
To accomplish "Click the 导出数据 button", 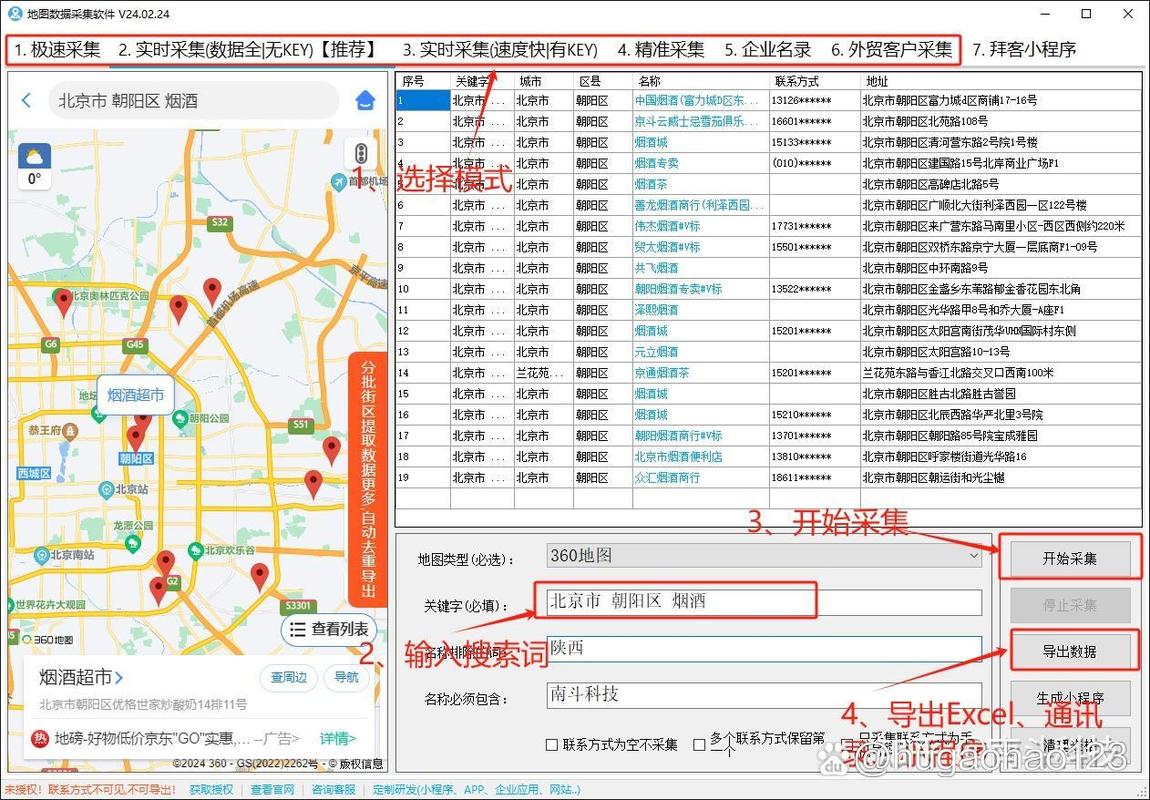I will point(1069,652).
